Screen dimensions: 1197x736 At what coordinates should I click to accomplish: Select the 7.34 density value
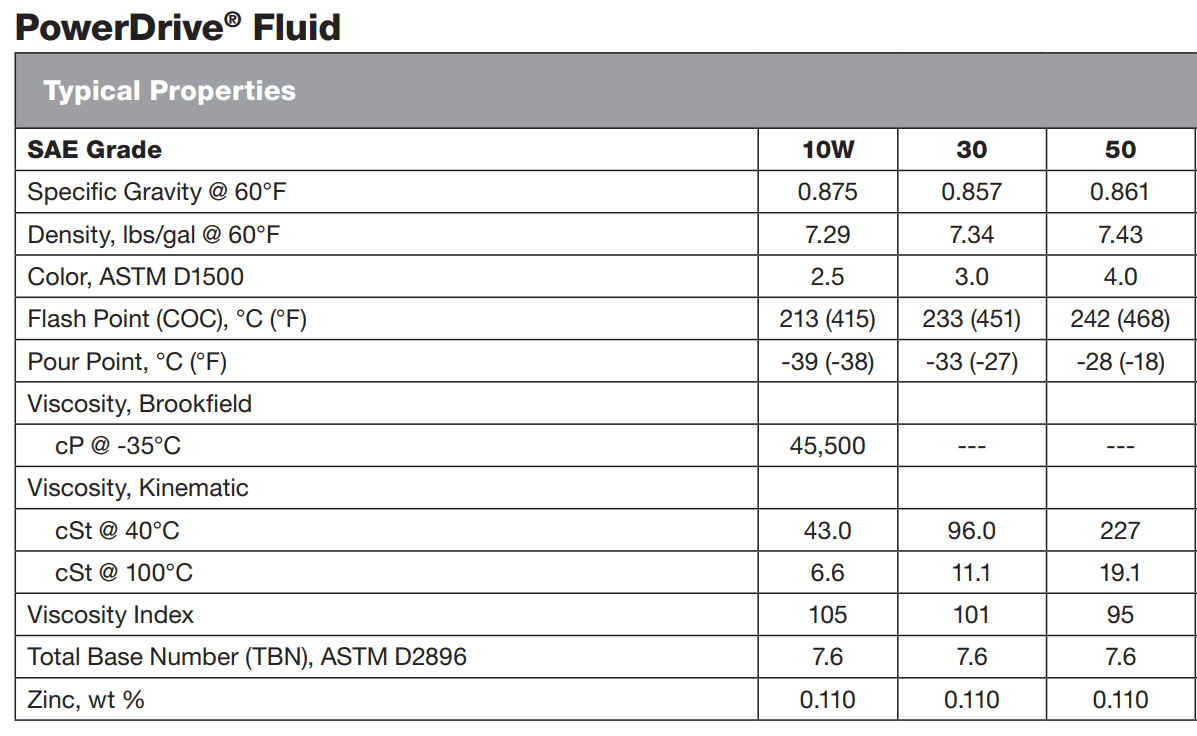(x=971, y=235)
